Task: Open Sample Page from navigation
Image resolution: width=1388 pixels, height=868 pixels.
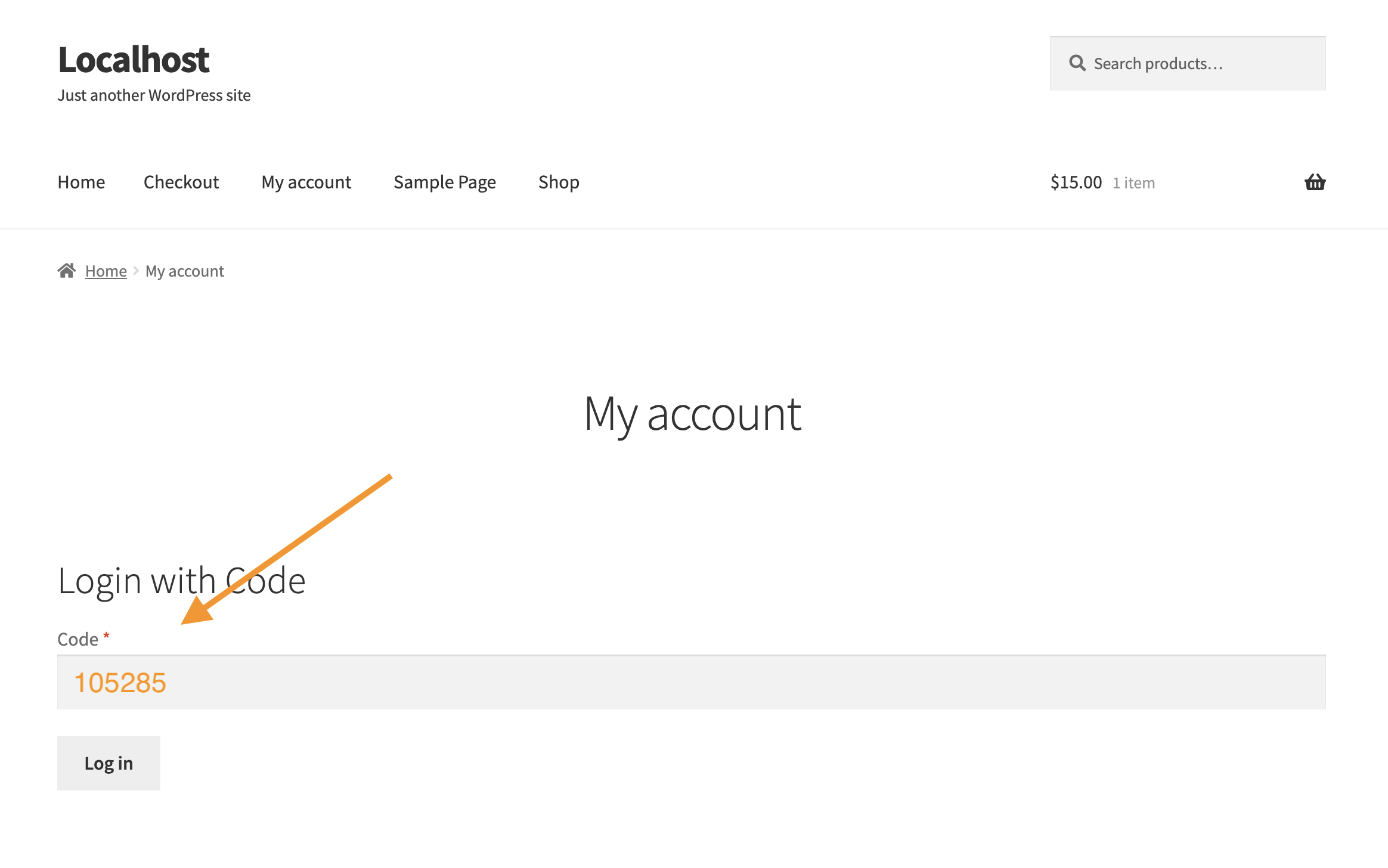Action: click(x=445, y=182)
